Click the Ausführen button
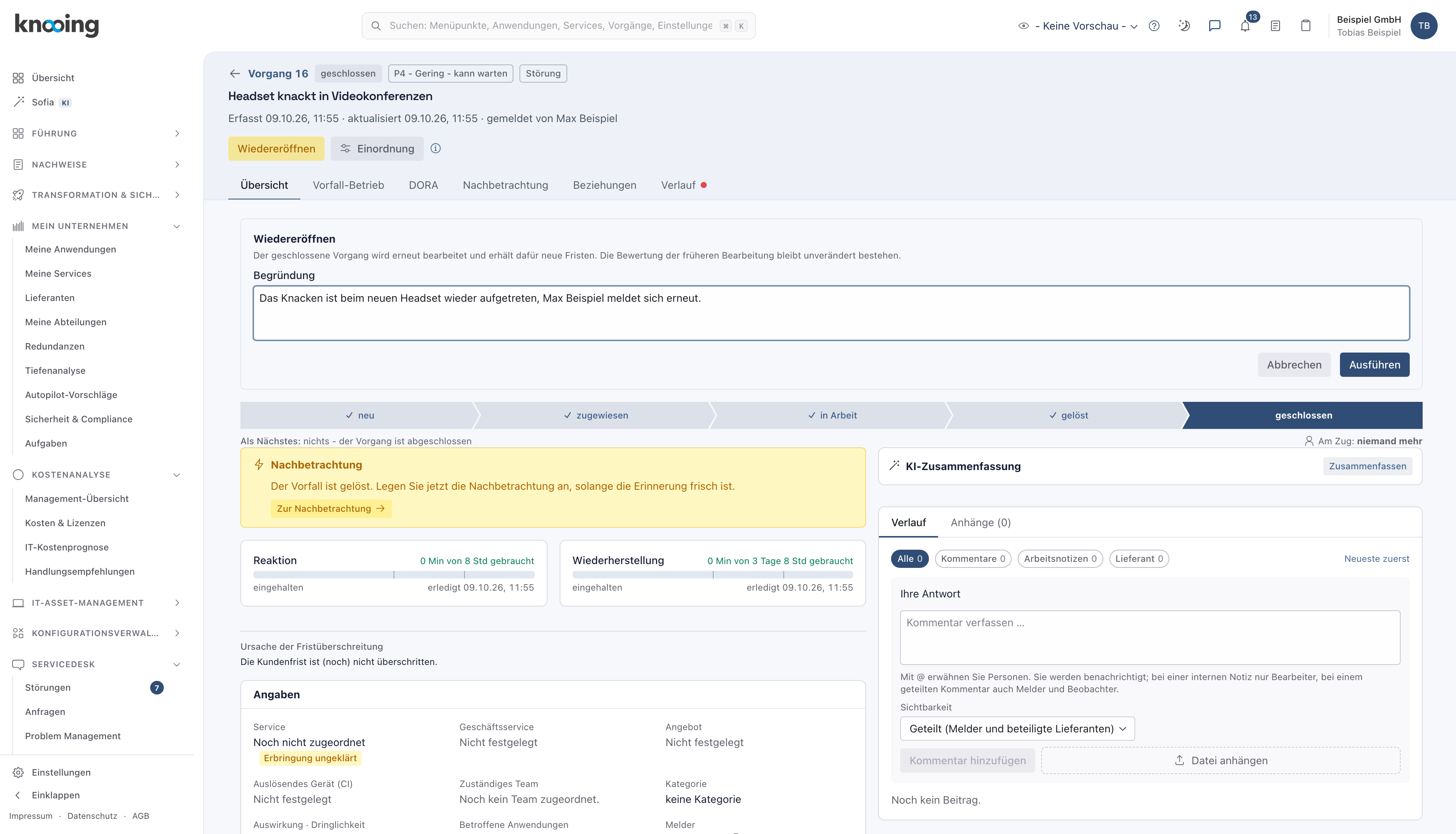Screen dimensions: 1456x834 (x=1374, y=364)
